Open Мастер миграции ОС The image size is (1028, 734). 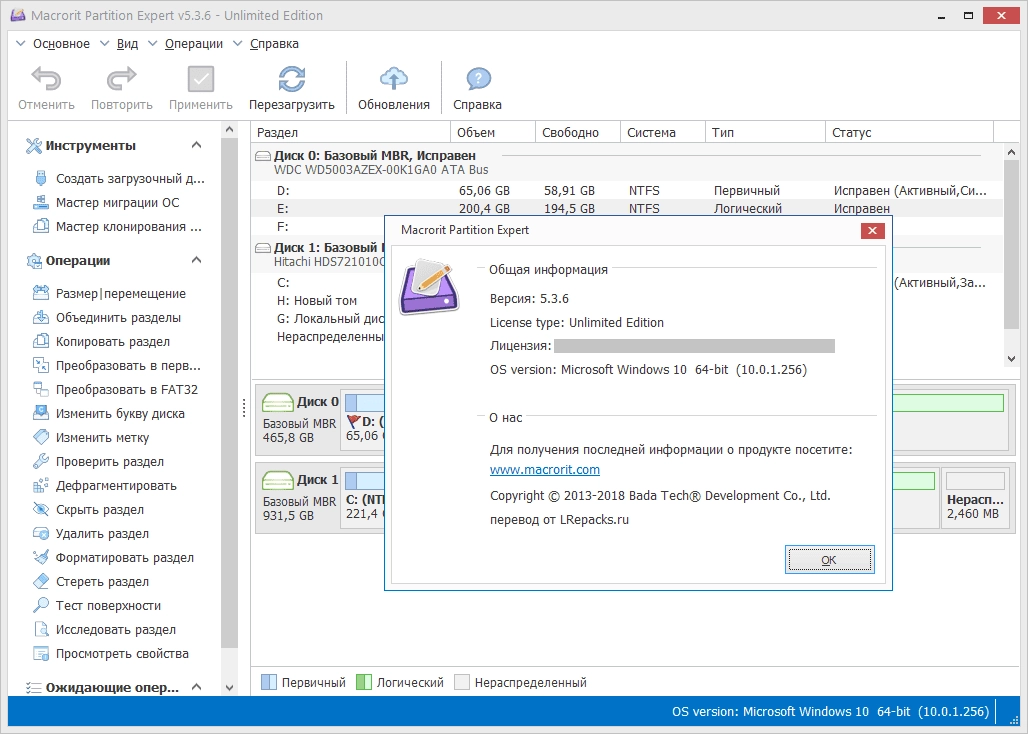click(x=106, y=203)
